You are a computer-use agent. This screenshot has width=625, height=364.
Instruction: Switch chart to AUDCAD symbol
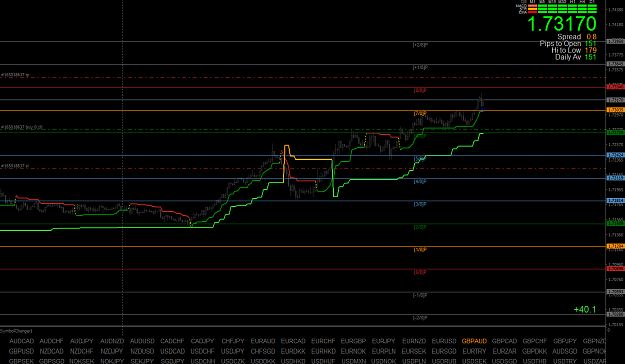(22, 341)
